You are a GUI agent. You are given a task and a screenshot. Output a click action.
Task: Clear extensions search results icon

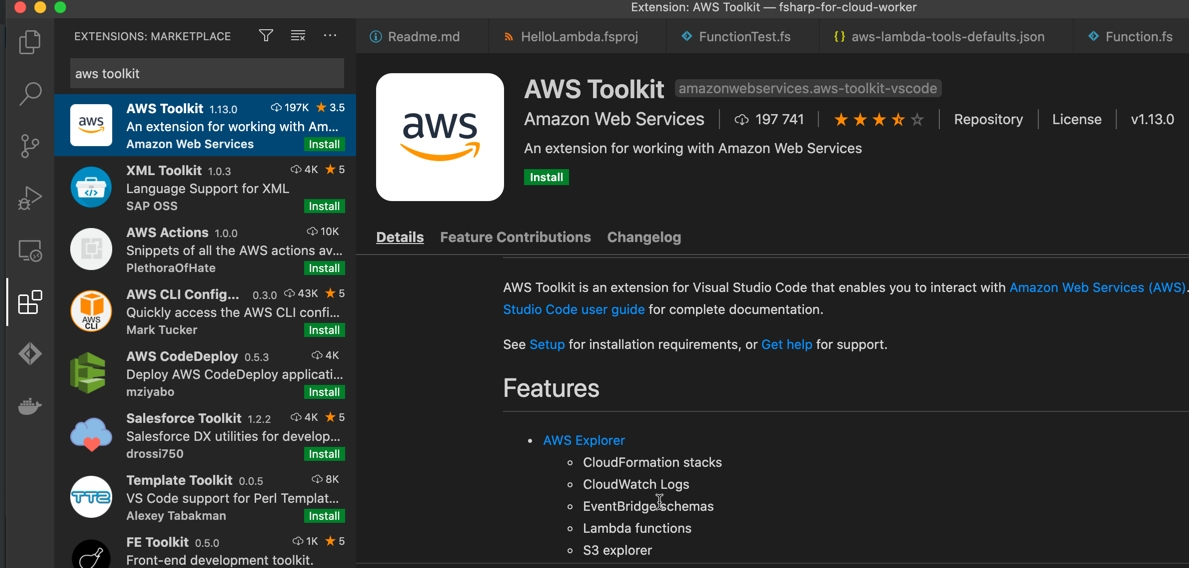click(x=298, y=36)
